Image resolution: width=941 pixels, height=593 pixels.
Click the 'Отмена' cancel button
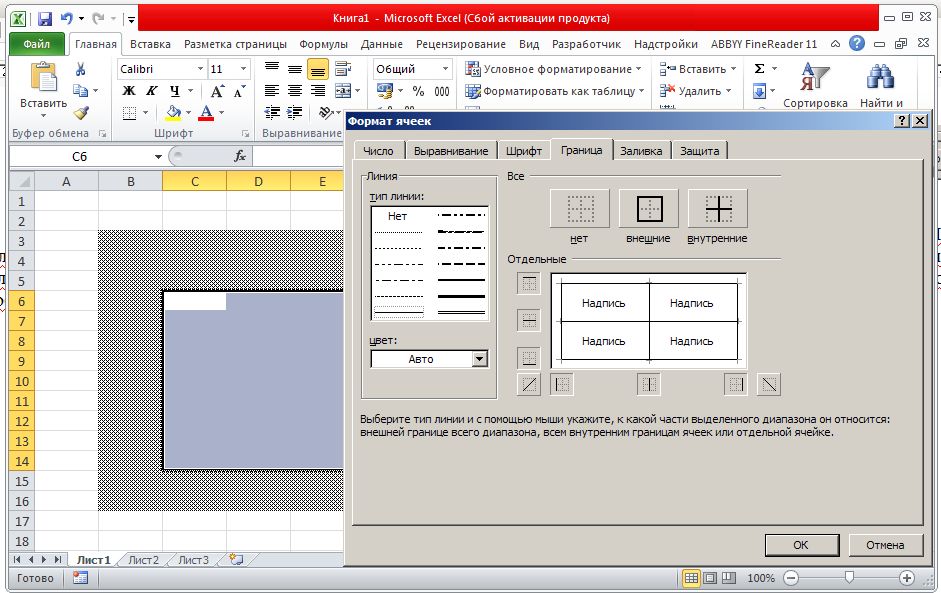tap(885, 545)
